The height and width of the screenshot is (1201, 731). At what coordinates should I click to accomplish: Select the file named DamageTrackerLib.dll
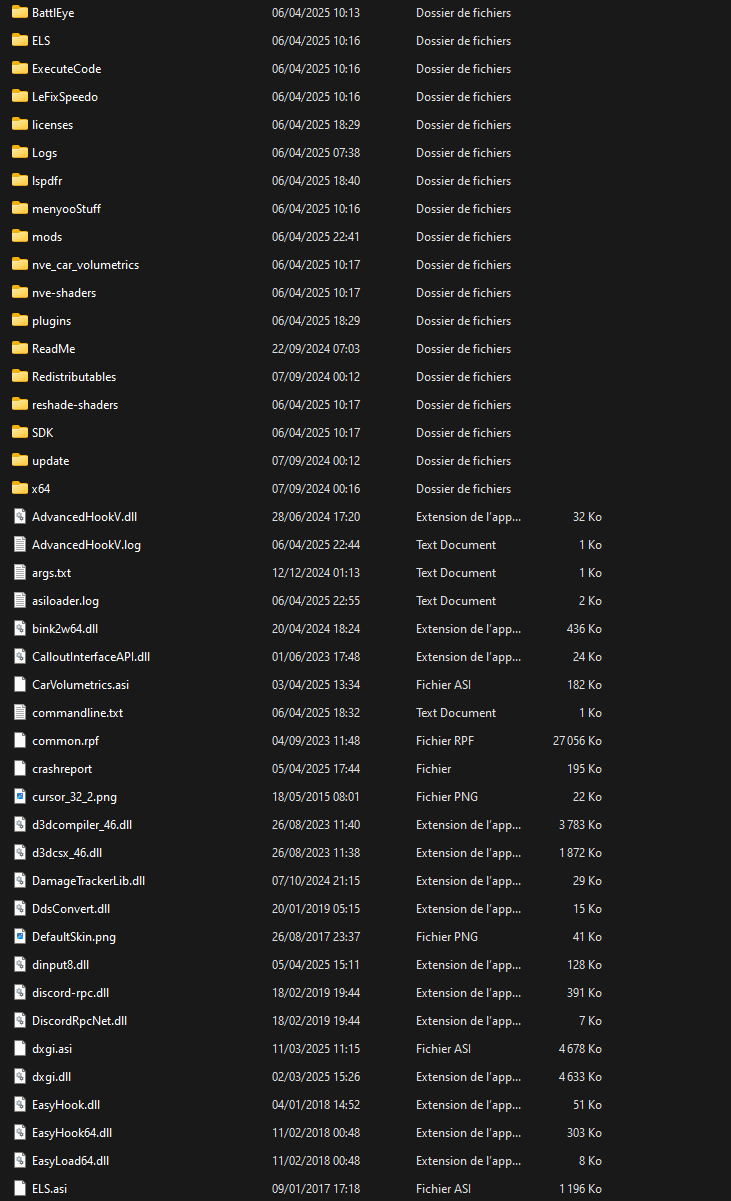coord(88,881)
